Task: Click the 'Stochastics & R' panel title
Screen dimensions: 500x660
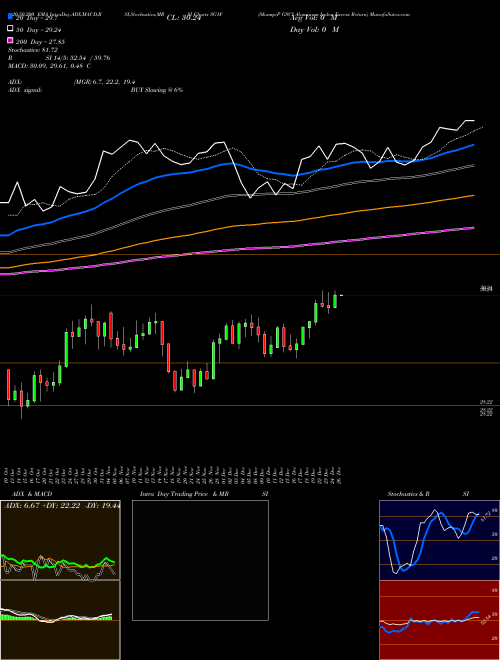Action: coord(408,494)
